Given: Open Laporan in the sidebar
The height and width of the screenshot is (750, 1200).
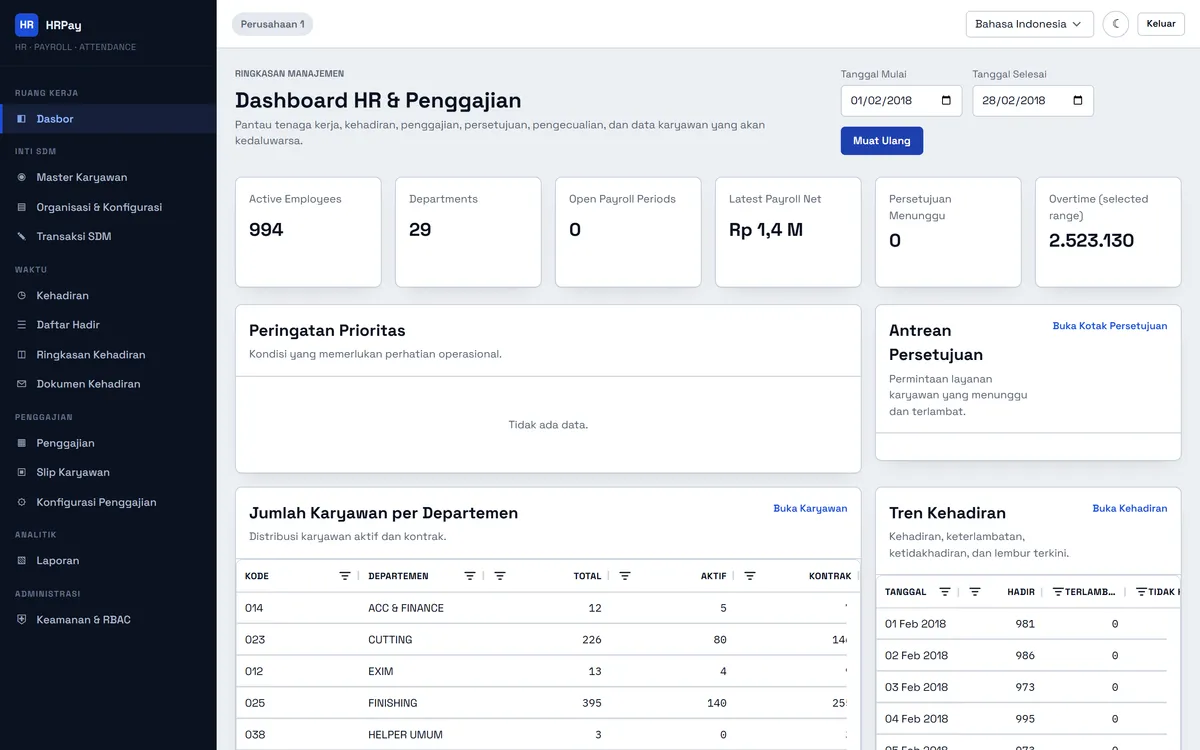Looking at the screenshot, I should pyautogui.click(x=108, y=561).
